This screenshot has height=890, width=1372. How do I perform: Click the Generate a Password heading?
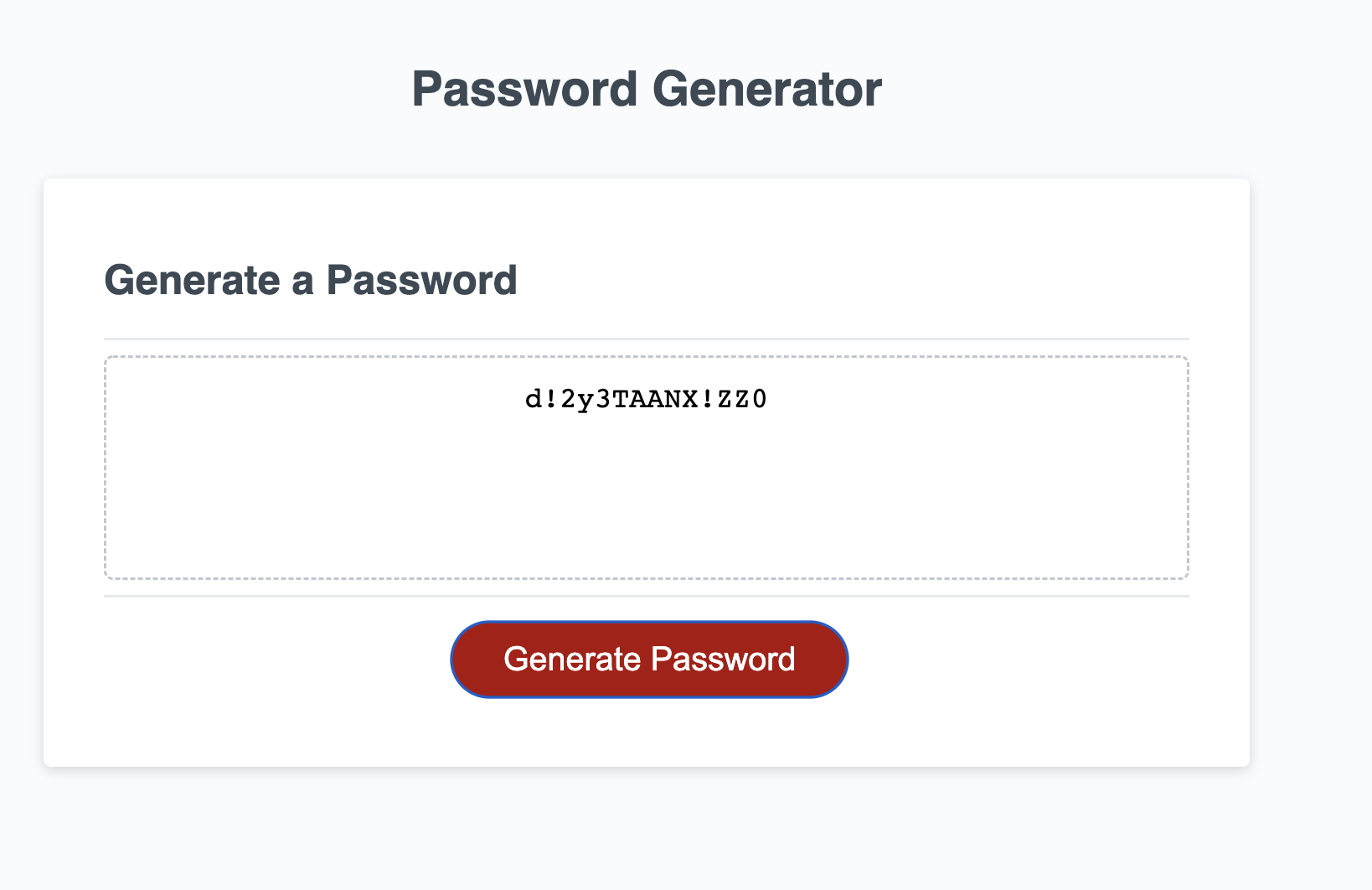310,281
